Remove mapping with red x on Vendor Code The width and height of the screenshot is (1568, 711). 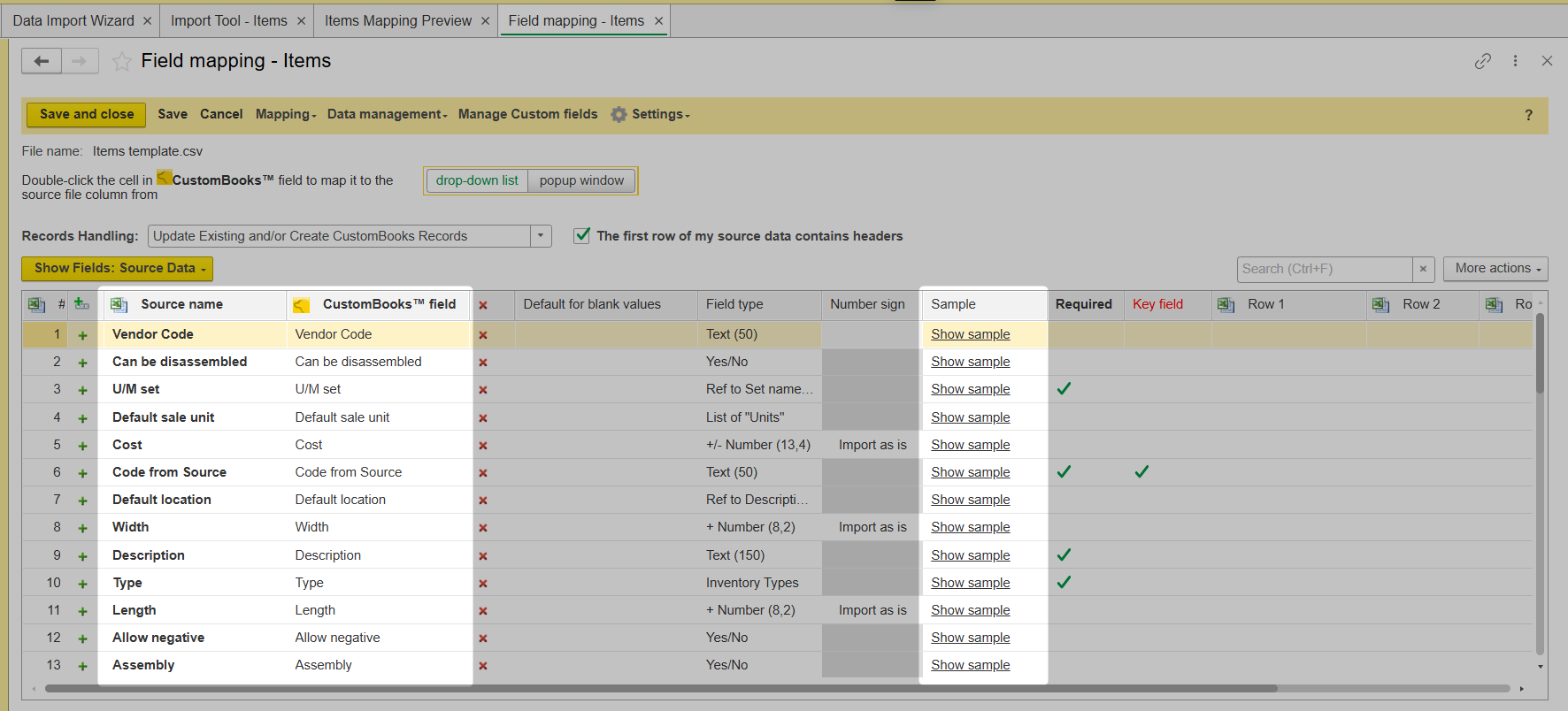(x=483, y=335)
